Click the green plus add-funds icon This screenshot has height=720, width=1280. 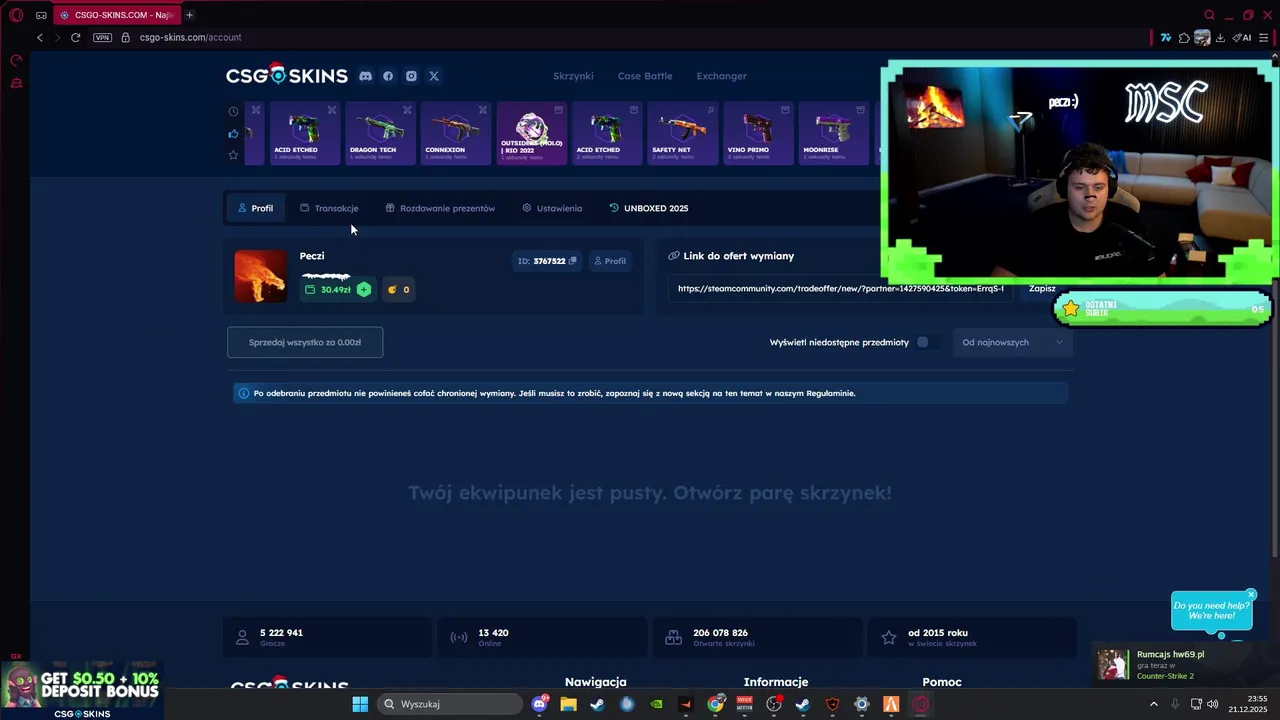(x=364, y=289)
